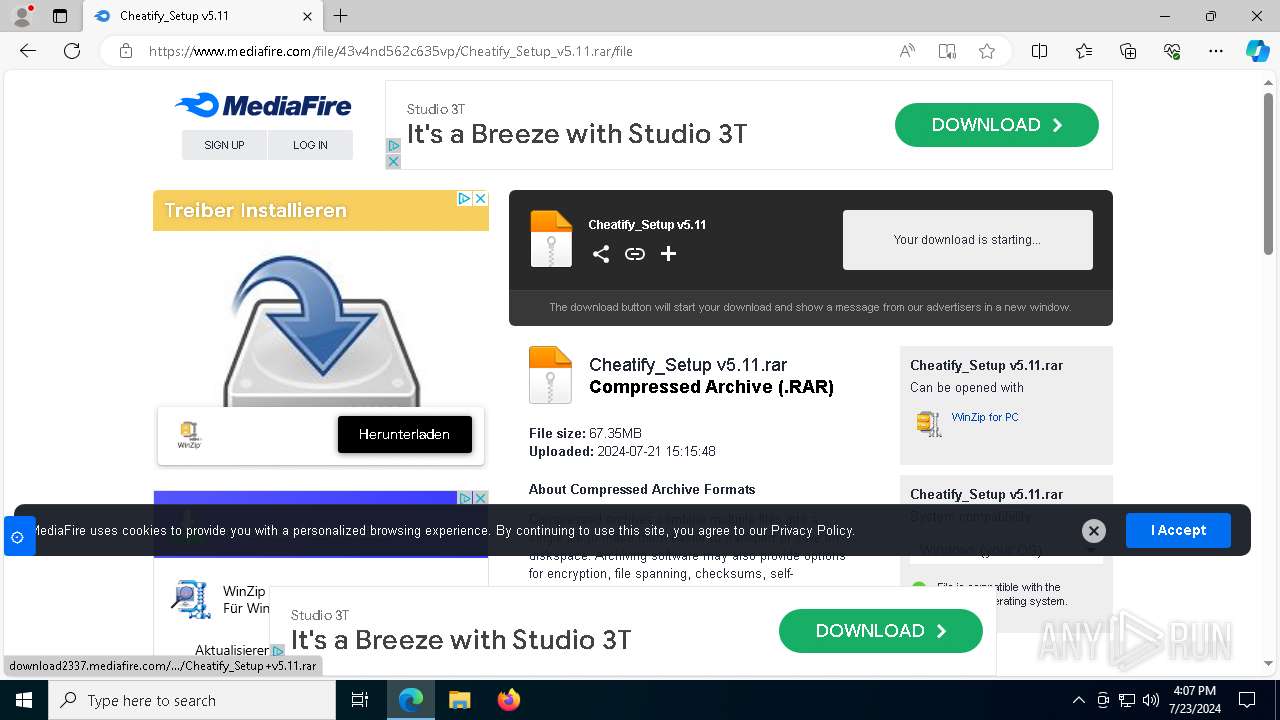Open WinZip for PC link
The image size is (1280, 720).
tap(985, 417)
